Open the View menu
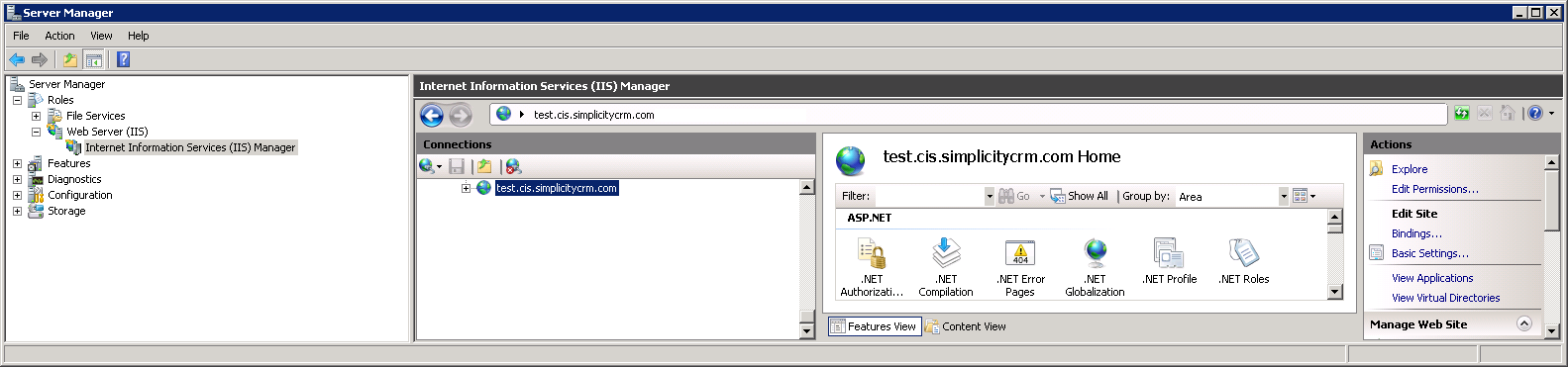 [101, 36]
